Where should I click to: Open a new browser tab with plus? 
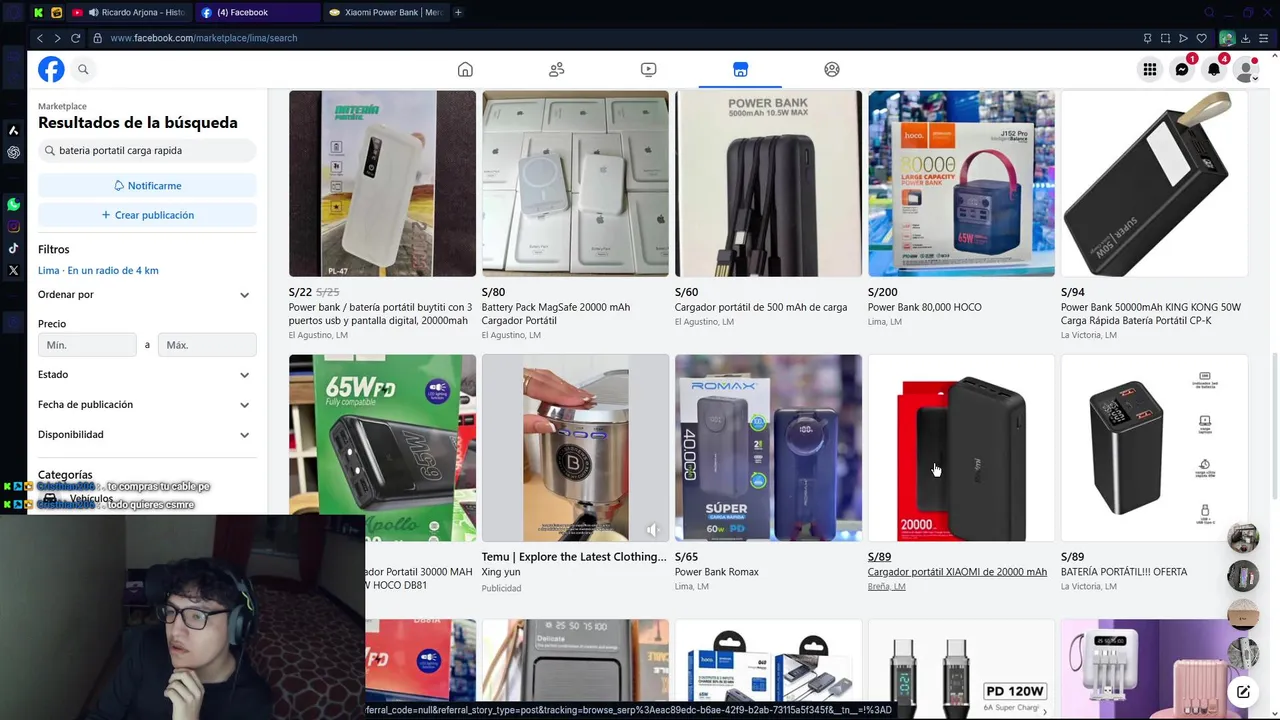(458, 12)
